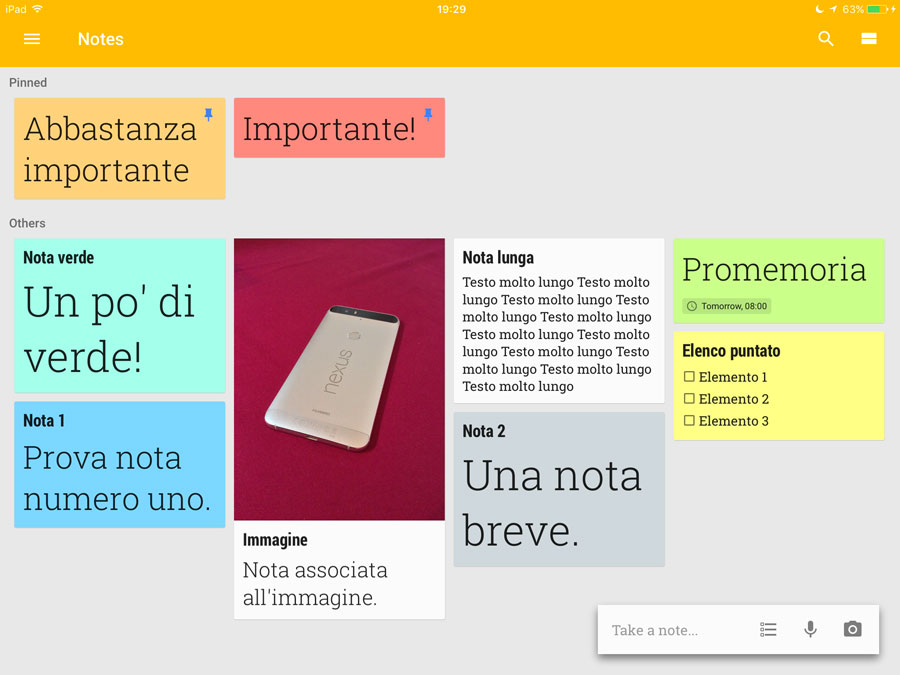This screenshot has height=675, width=900.
Task: Check the Elemento 3 checkbox
Action: click(689, 420)
